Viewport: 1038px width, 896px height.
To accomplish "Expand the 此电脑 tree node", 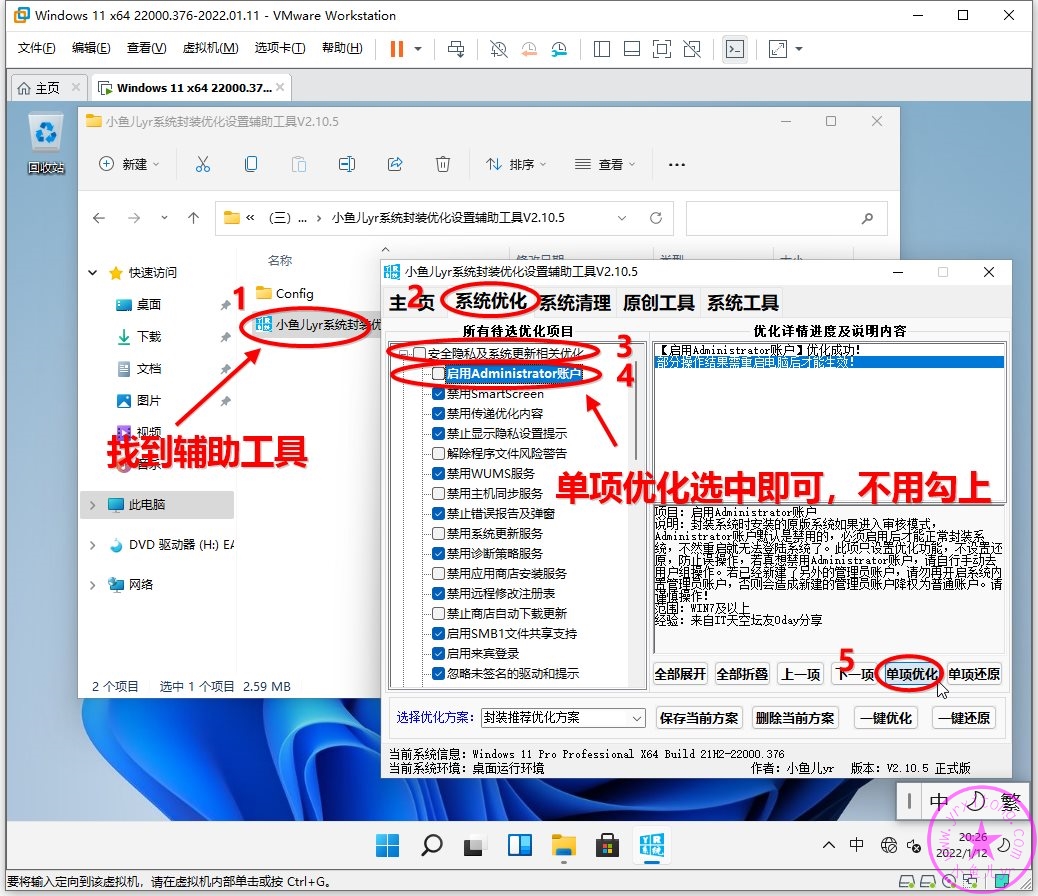I will coord(93,505).
